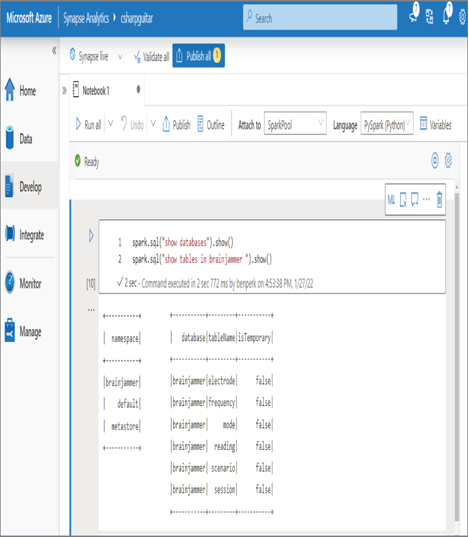Click code line show databases
Screen dimensions: 469x537
point(183,242)
